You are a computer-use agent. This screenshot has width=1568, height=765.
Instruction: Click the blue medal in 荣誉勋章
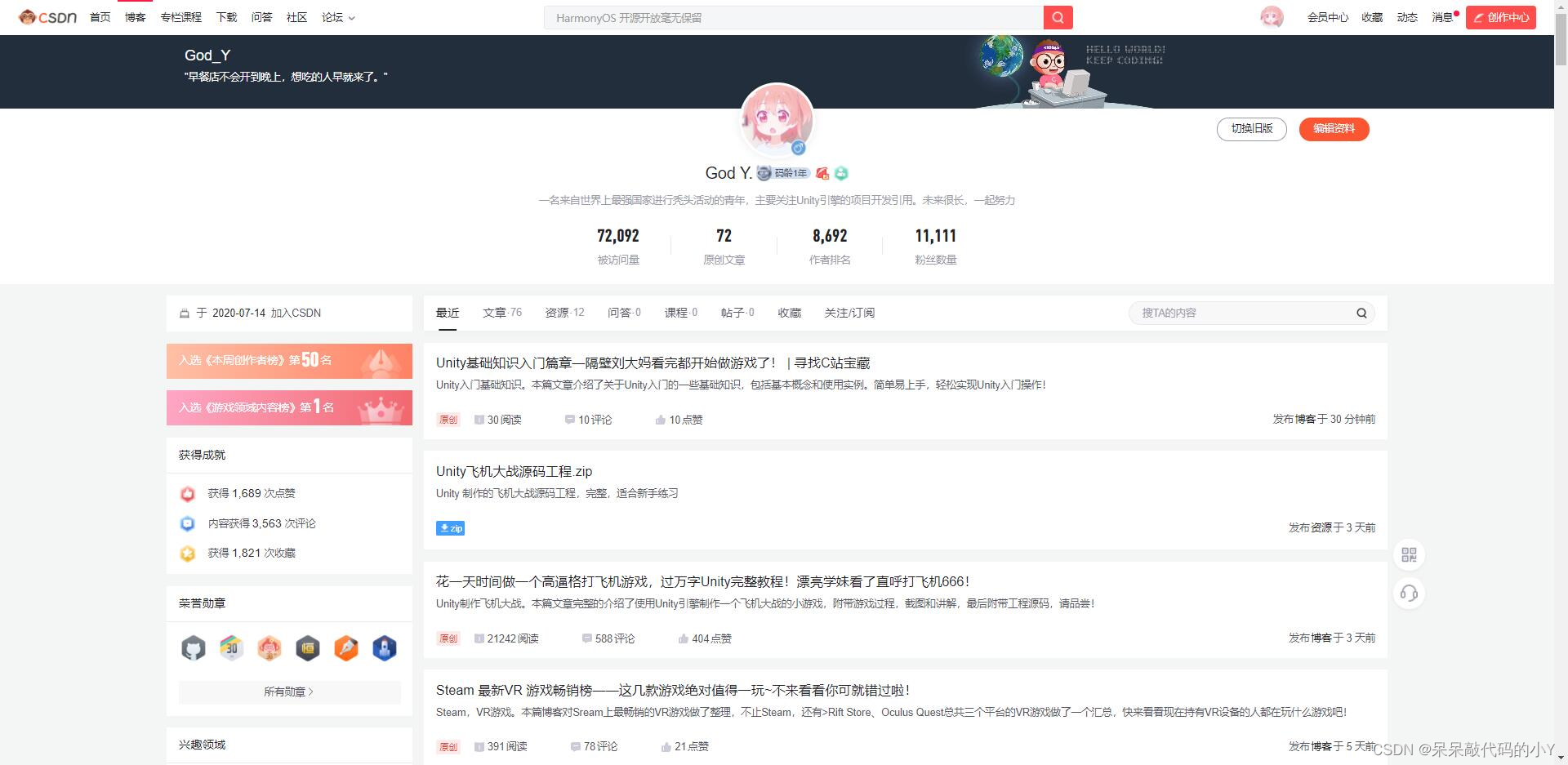click(385, 648)
